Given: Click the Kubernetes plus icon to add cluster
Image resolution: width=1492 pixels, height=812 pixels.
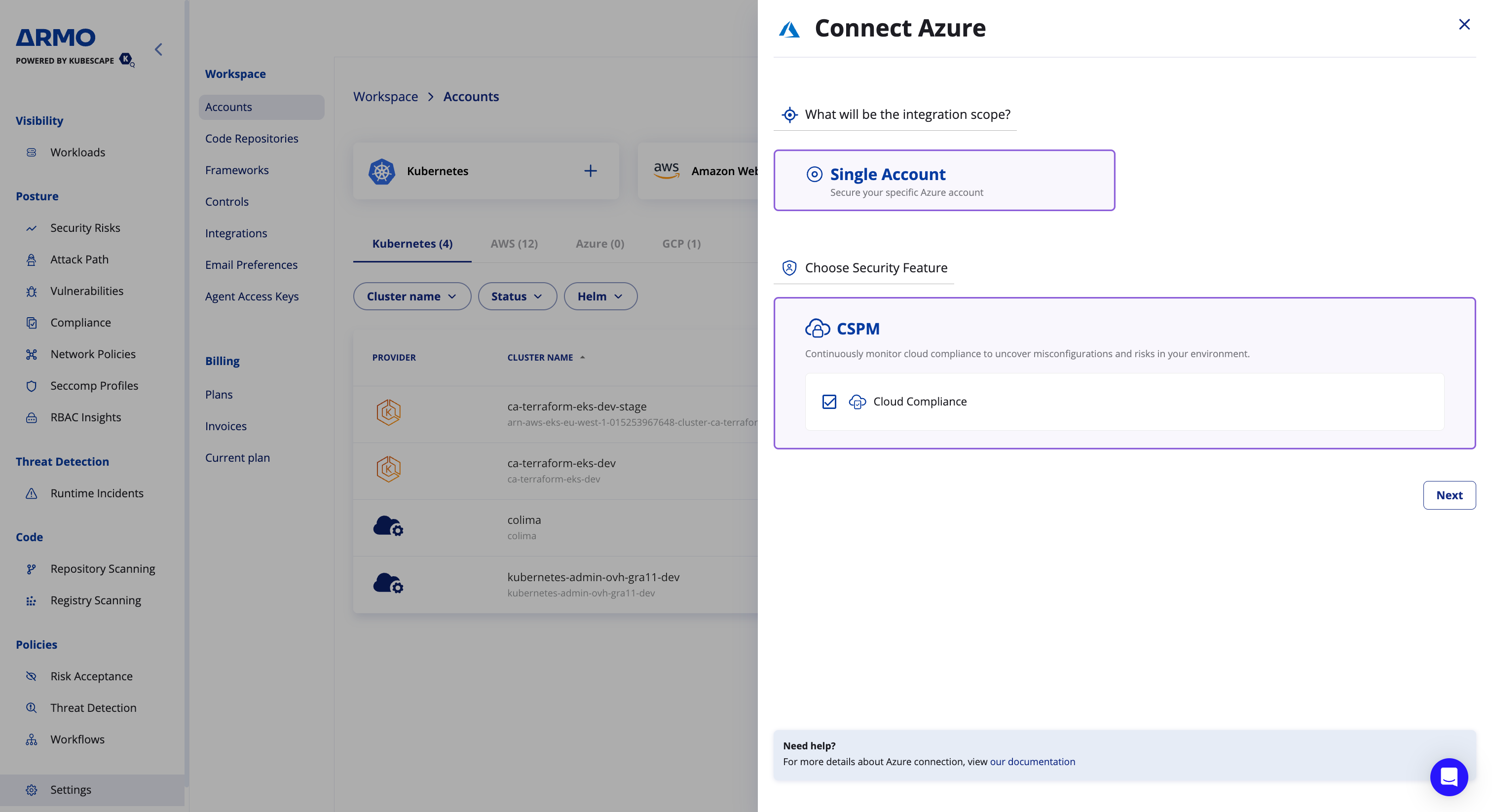Looking at the screenshot, I should 590,171.
